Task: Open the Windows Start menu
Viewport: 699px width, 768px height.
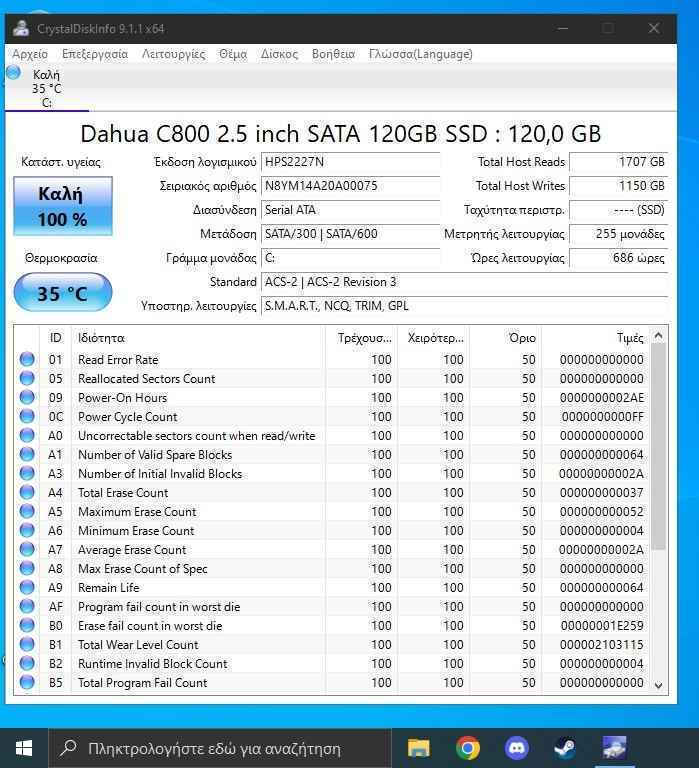Action: pos(24,748)
